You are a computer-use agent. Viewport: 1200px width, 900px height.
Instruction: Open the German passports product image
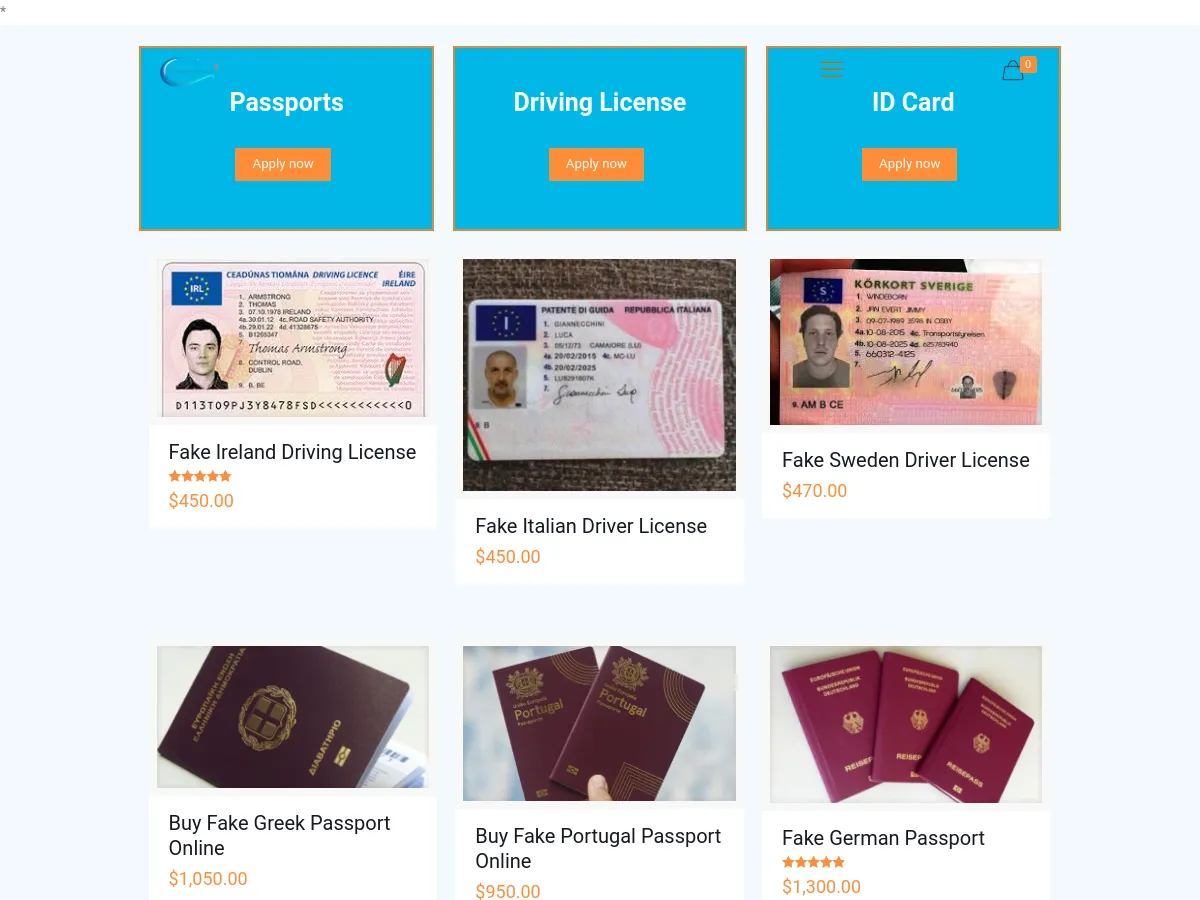coord(906,724)
